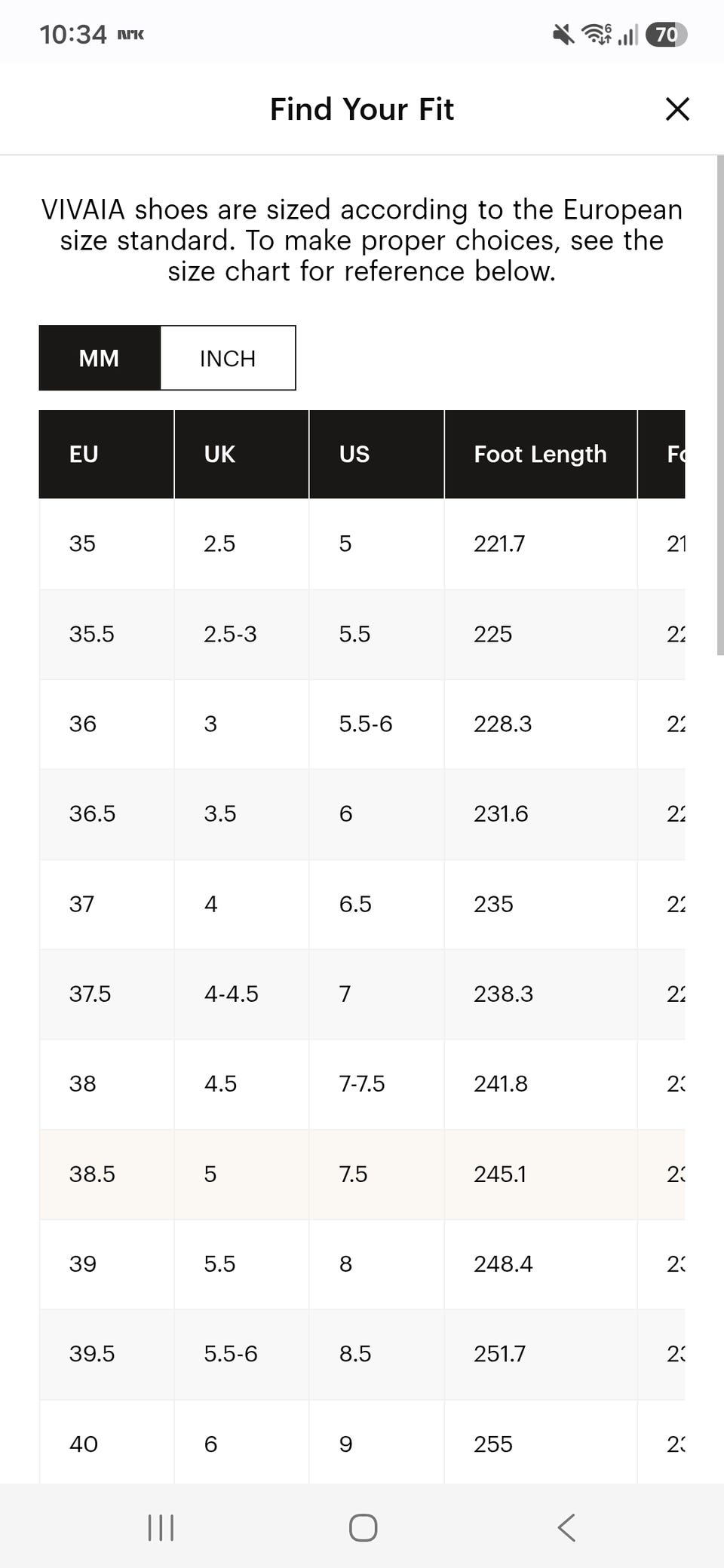The image size is (724, 1568).
Task: Tap the 255 foot length cell
Action: coord(541,1444)
